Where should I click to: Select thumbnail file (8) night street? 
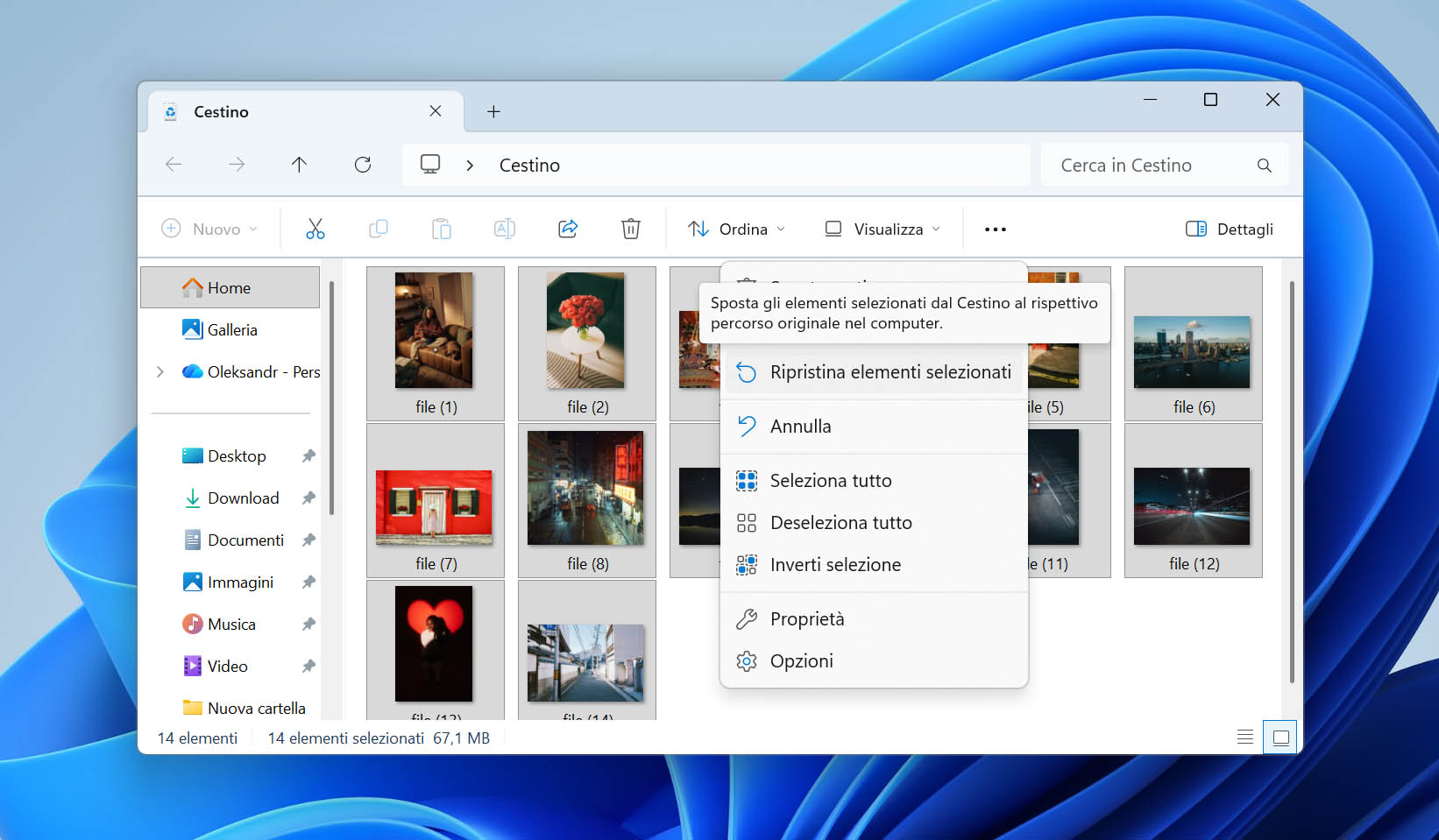tap(587, 500)
